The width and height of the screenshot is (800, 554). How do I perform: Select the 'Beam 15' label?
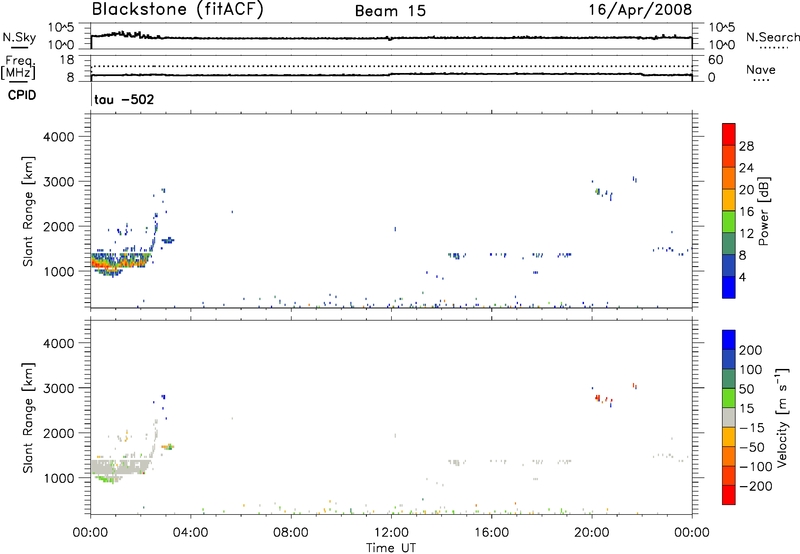pyautogui.click(x=390, y=11)
